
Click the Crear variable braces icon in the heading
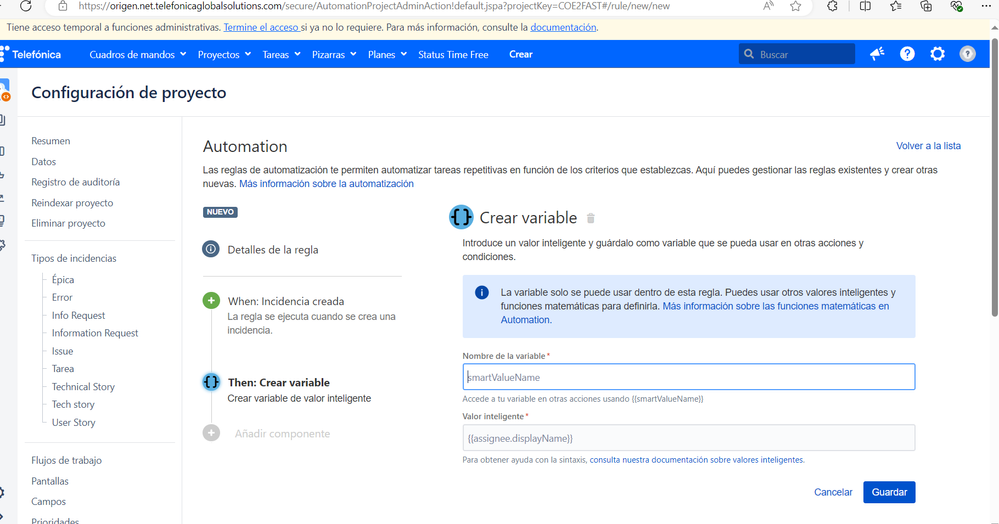pos(461,217)
